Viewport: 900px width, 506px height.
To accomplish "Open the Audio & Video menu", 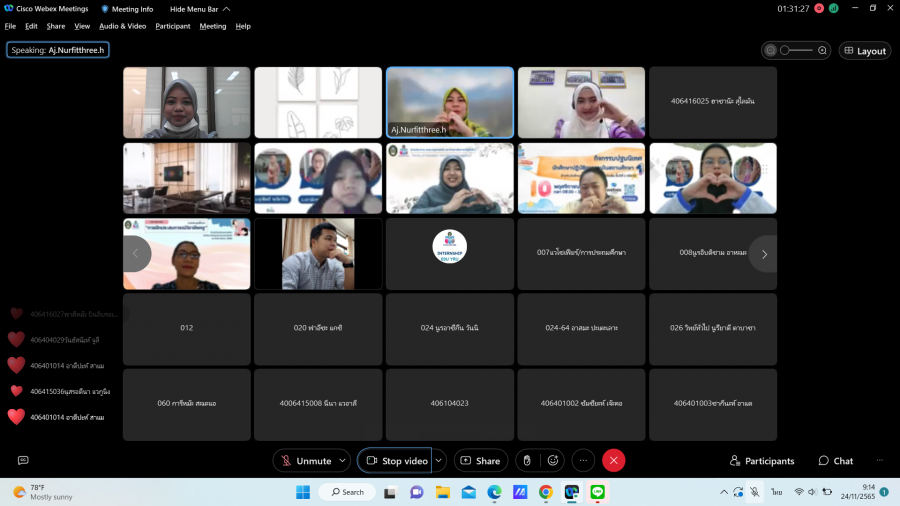I will click(122, 26).
